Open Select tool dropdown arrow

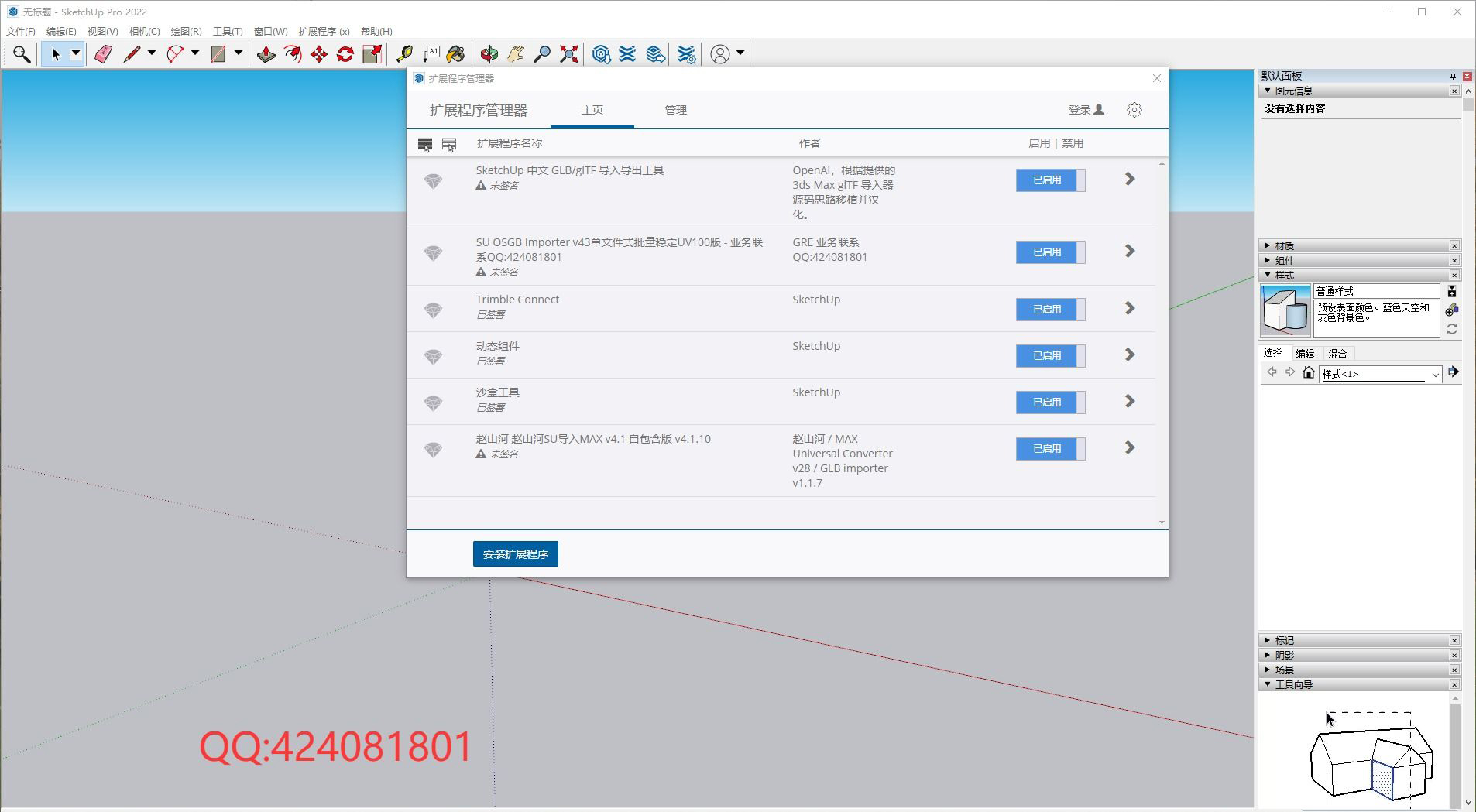[76, 54]
